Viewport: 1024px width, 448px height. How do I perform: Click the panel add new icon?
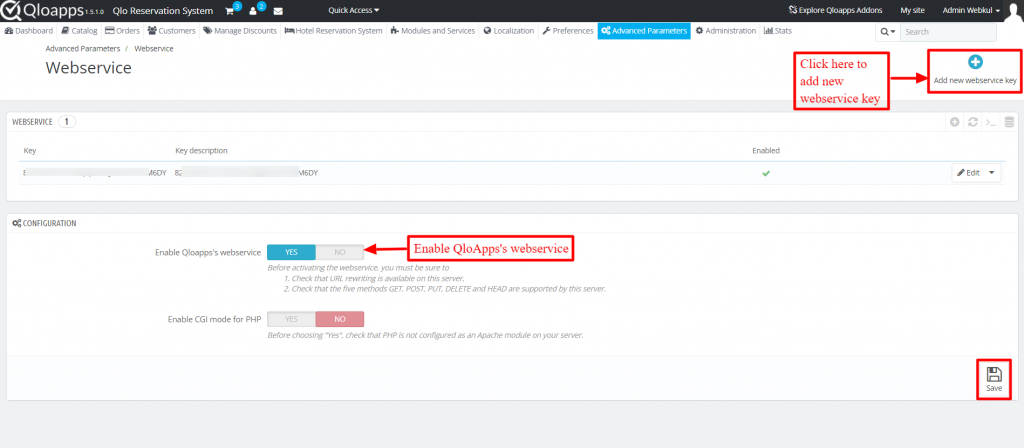pyautogui.click(x=955, y=122)
